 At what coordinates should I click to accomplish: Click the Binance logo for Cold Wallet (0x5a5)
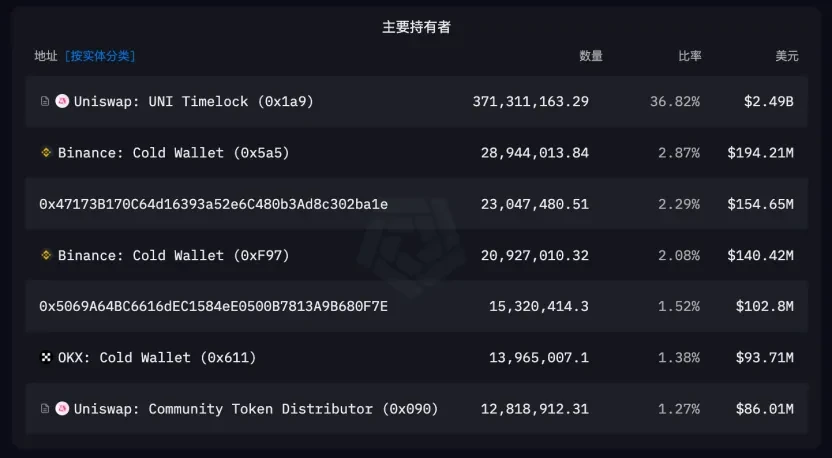point(45,153)
